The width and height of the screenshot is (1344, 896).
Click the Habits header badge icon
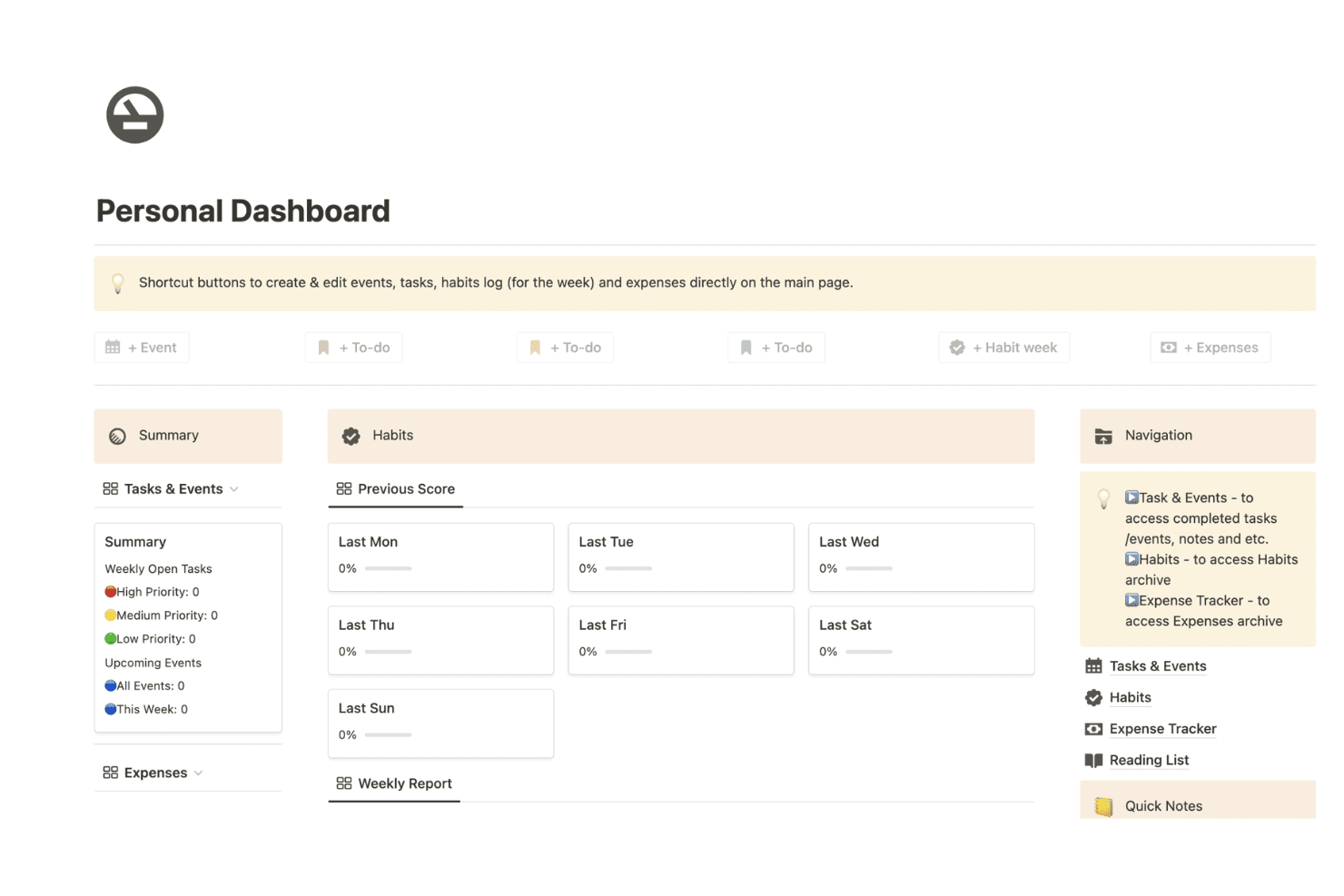pyautogui.click(x=351, y=436)
